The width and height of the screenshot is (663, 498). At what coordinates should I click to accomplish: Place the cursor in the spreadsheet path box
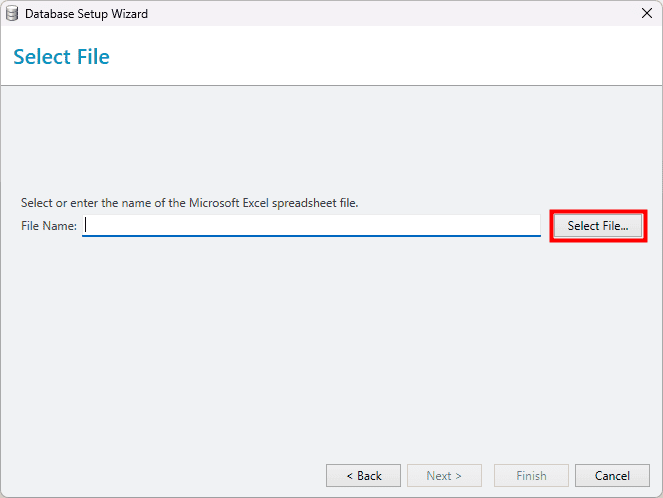311,225
